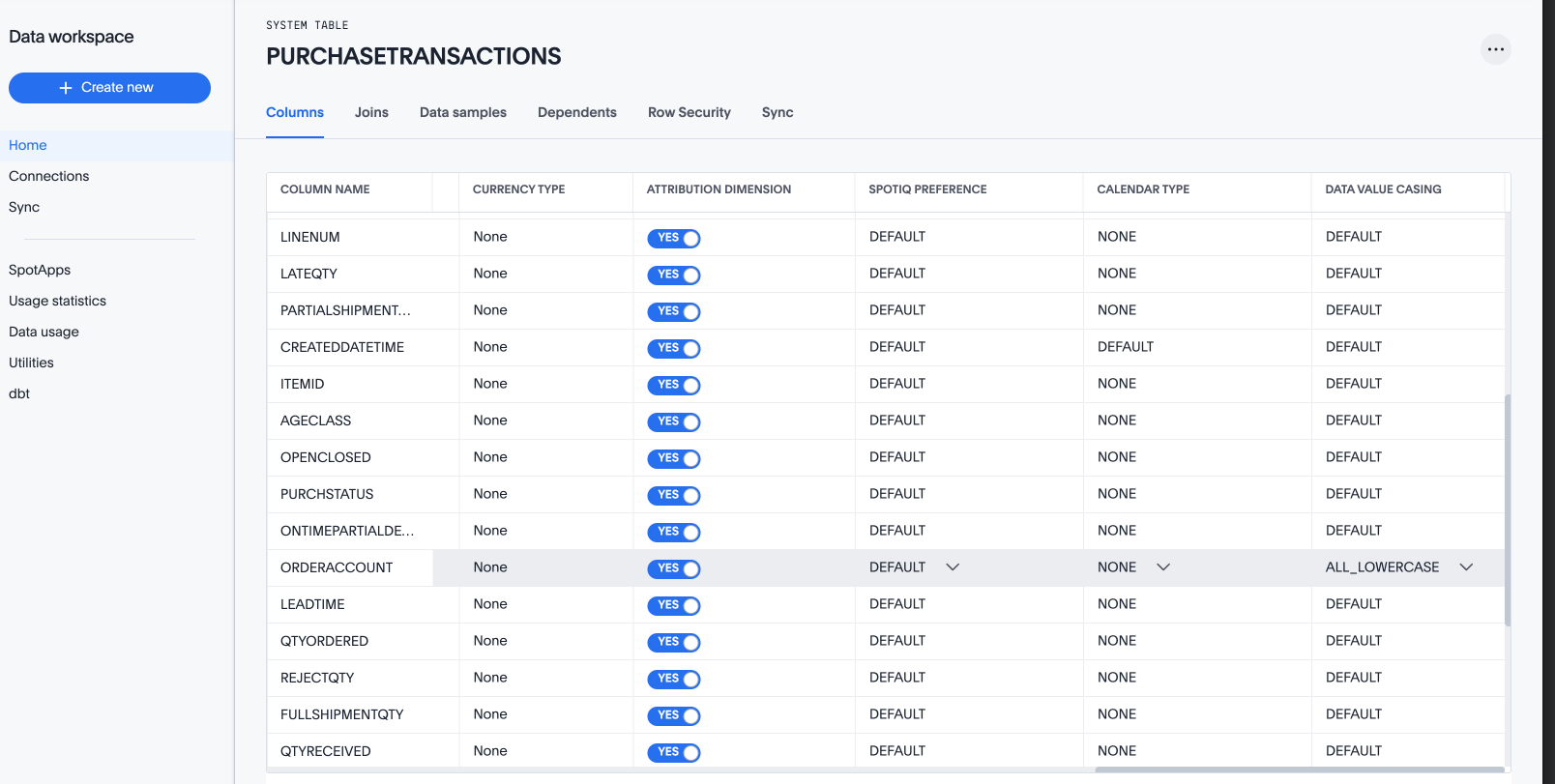The width and height of the screenshot is (1555, 784).
Task: Open the Data samples tab
Action: [x=462, y=112]
